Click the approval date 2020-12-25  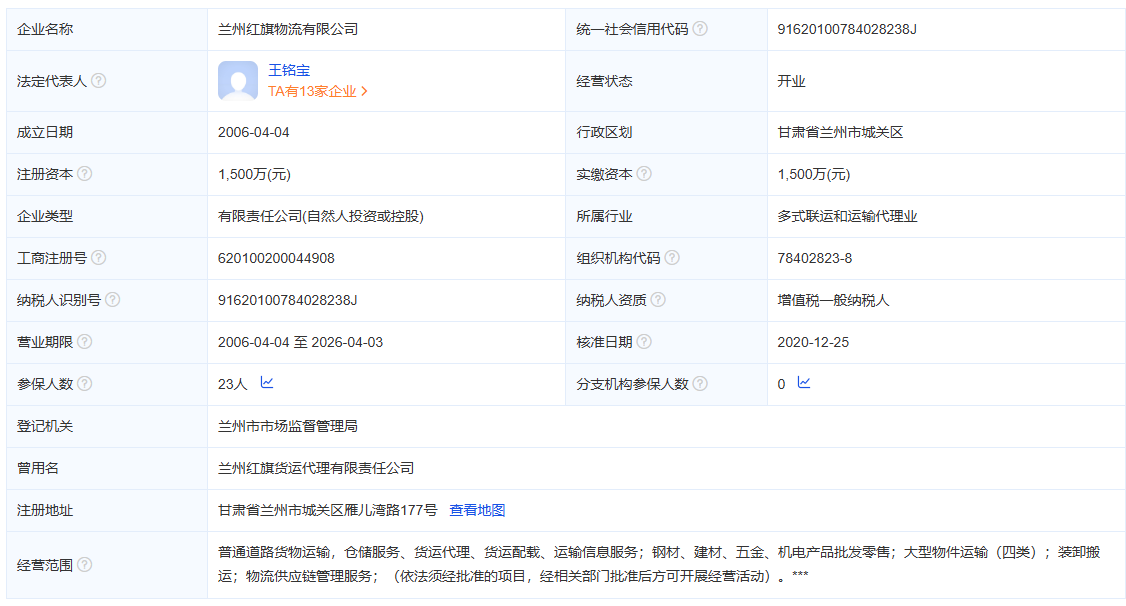pos(813,342)
